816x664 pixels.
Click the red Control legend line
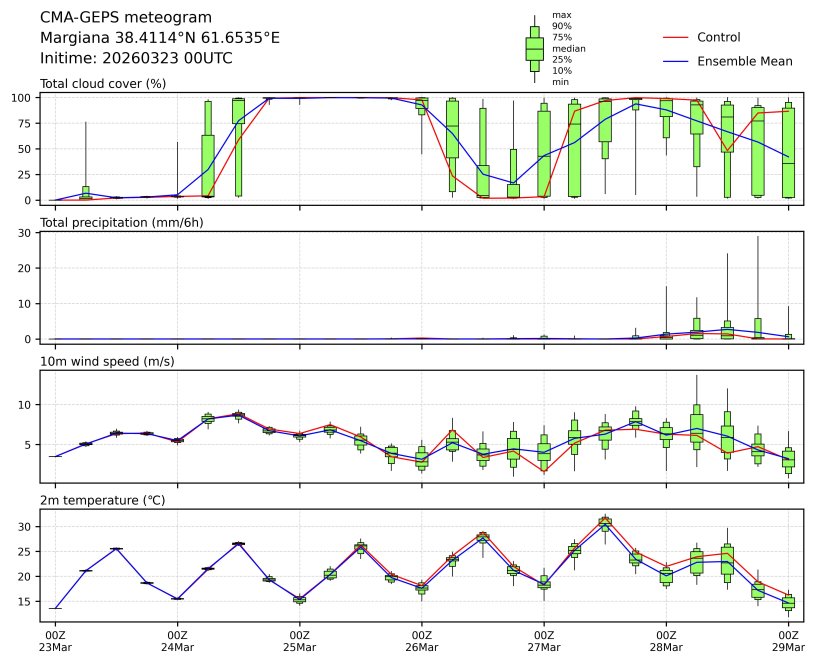tap(676, 38)
